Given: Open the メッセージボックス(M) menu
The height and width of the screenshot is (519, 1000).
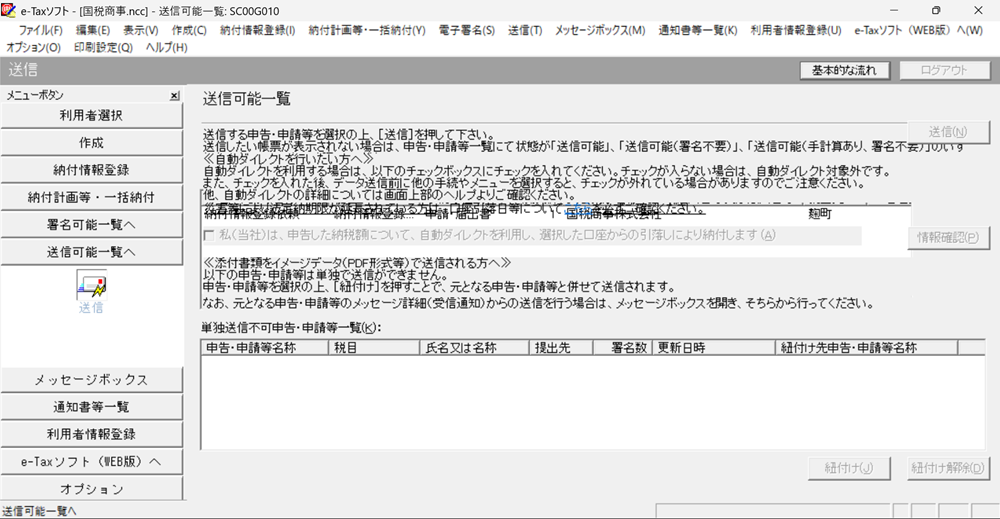Looking at the screenshot, I should point(599,30).
